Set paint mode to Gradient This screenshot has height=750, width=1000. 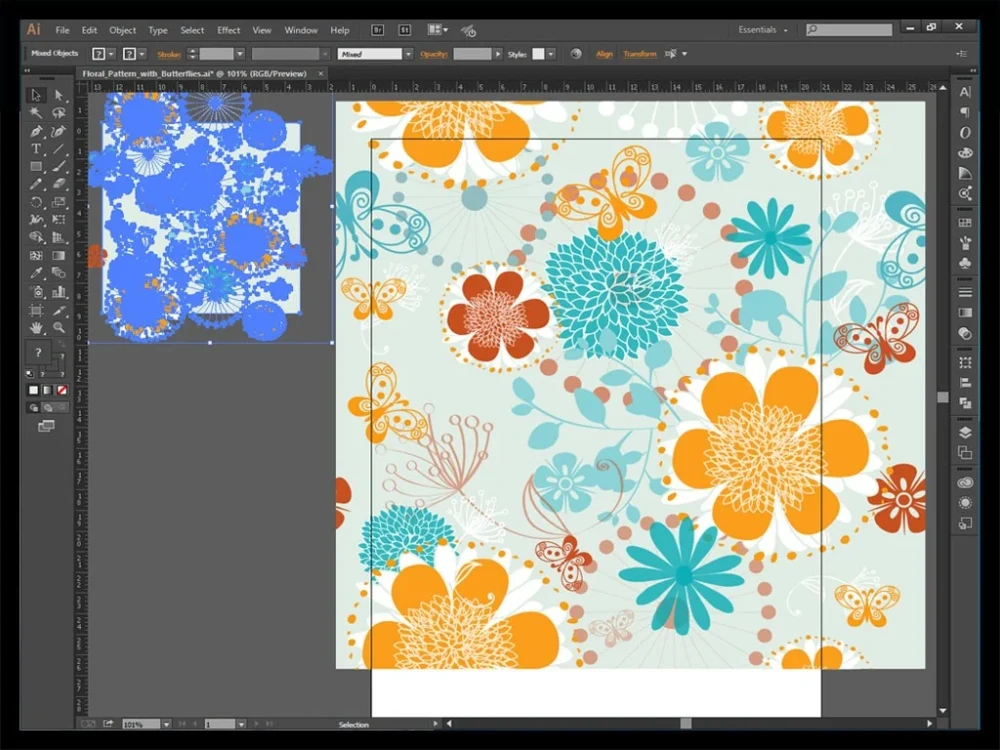pyautogui.click(x=48, y=390)
